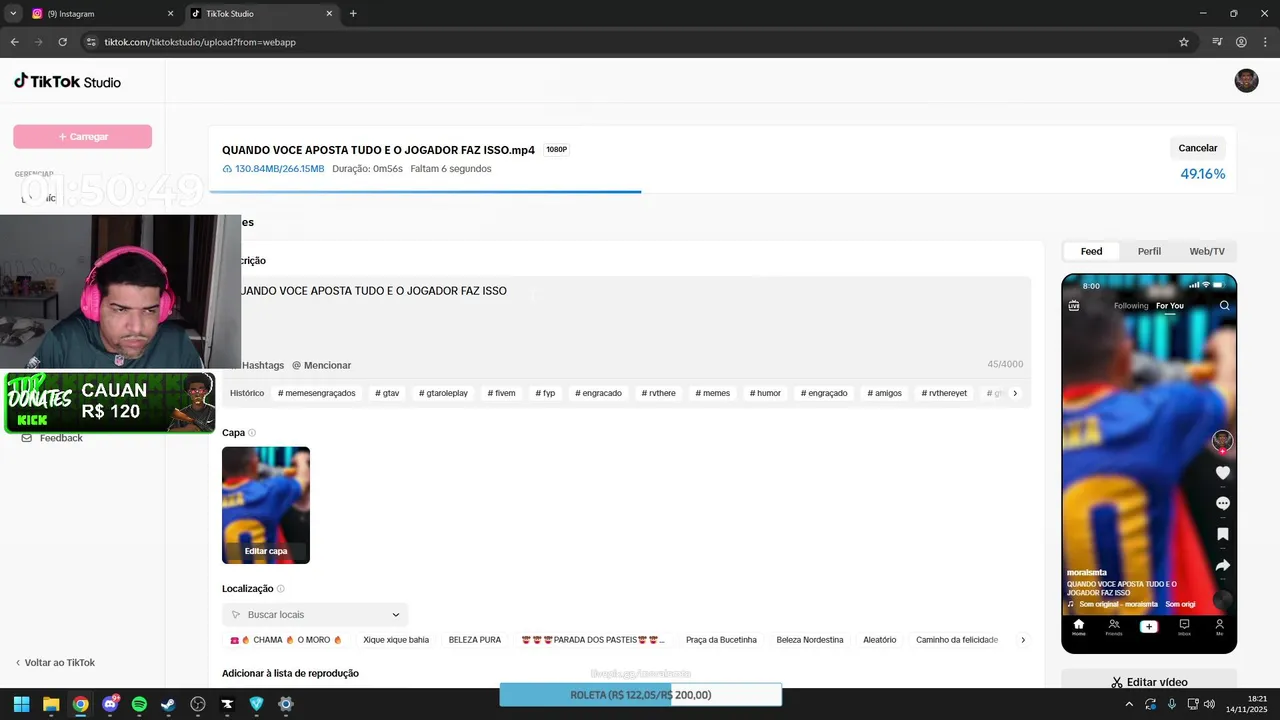Add the # gtaroleplay hashtag
Viewport: 1280px width, 720px height.
pyautogui.click(x=443, y=393)
